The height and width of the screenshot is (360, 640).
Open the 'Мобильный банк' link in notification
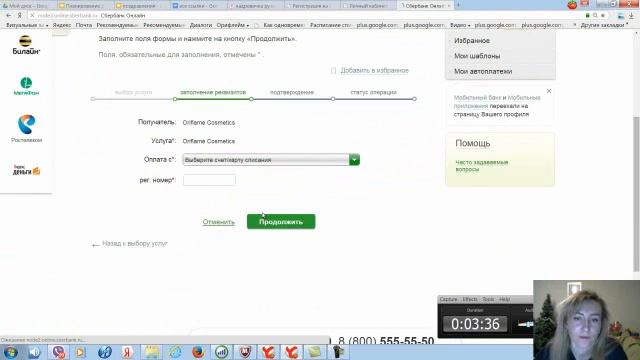click(478, 98)
